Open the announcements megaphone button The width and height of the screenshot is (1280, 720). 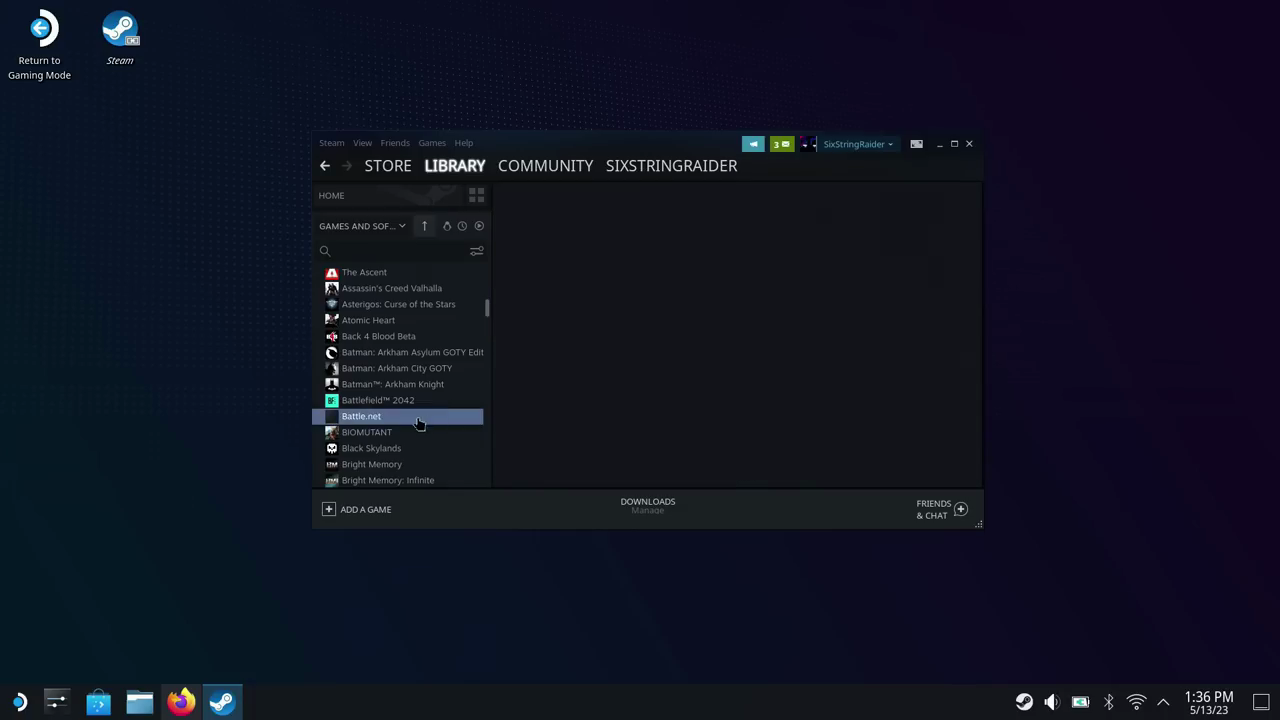[753, 144]
